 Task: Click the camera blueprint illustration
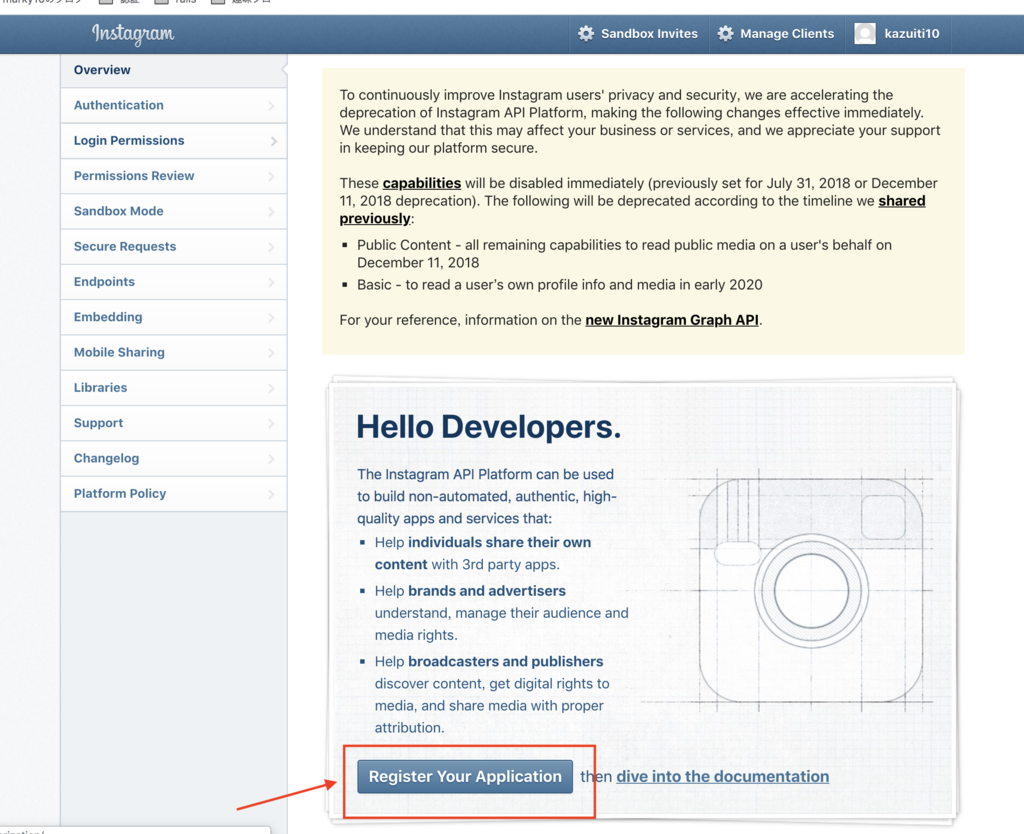pyautogui.click(x=810, y=590)
